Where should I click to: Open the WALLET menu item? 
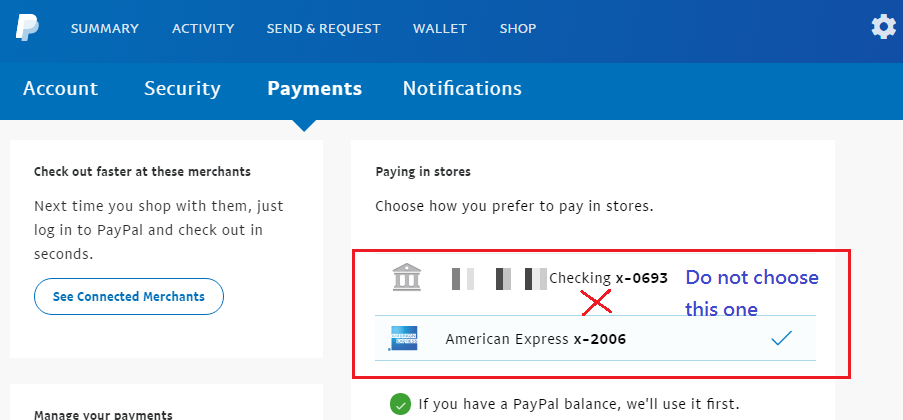440,28
